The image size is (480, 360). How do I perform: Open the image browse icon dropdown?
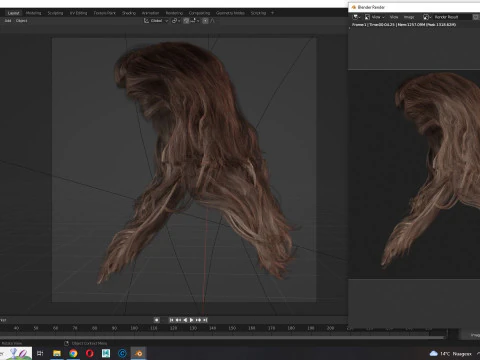click(x=427, y=17)
